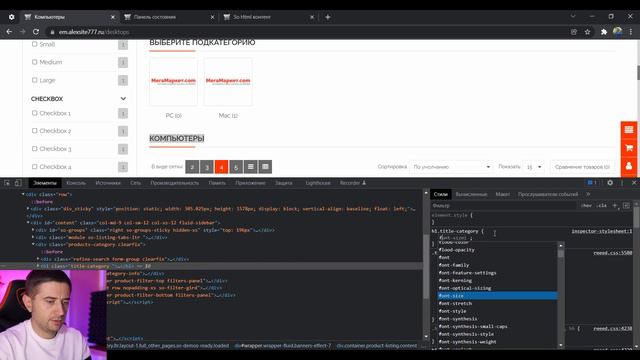Image resolution: width=640 pixels, height=360 pixels.
Task: Open the Event Listeners styles tab
Action: [548, 194]
